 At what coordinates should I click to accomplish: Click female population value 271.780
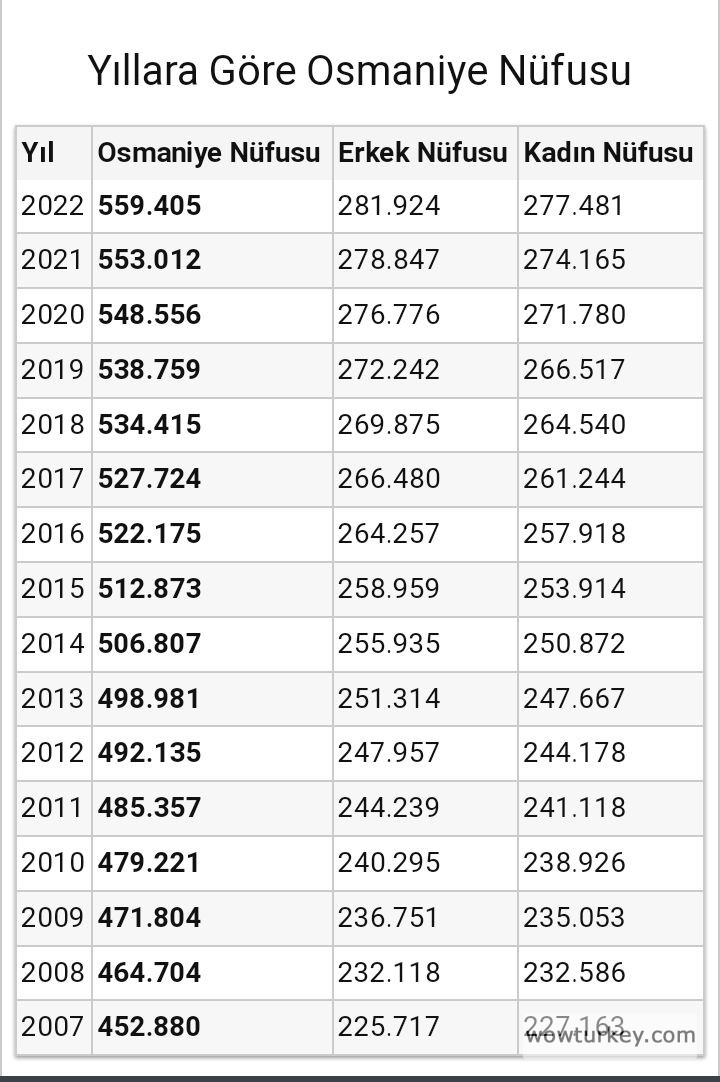pyautogui.click(x=574, y=315)
